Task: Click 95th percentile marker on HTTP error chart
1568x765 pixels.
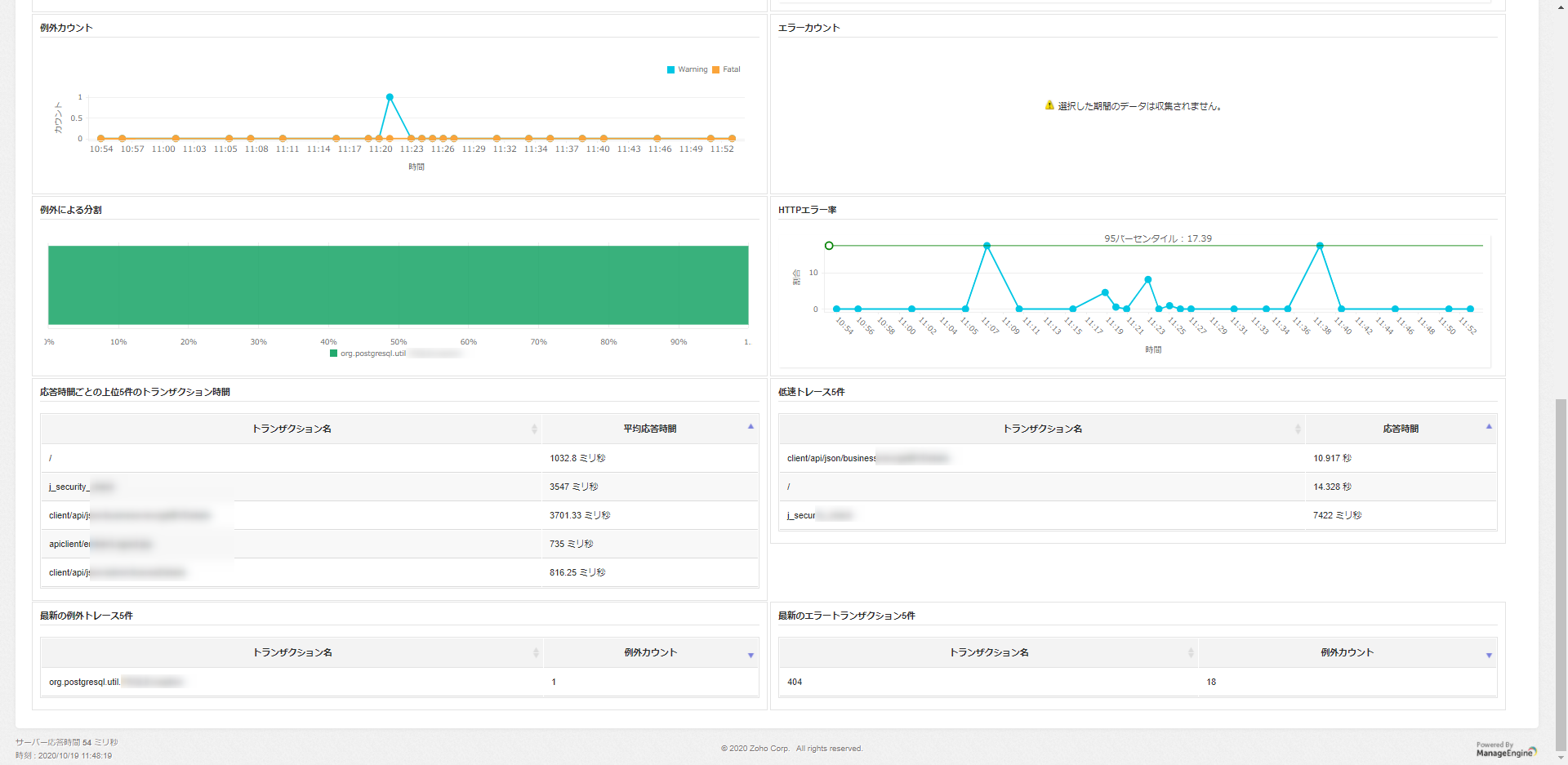Action: click(829, 246)
